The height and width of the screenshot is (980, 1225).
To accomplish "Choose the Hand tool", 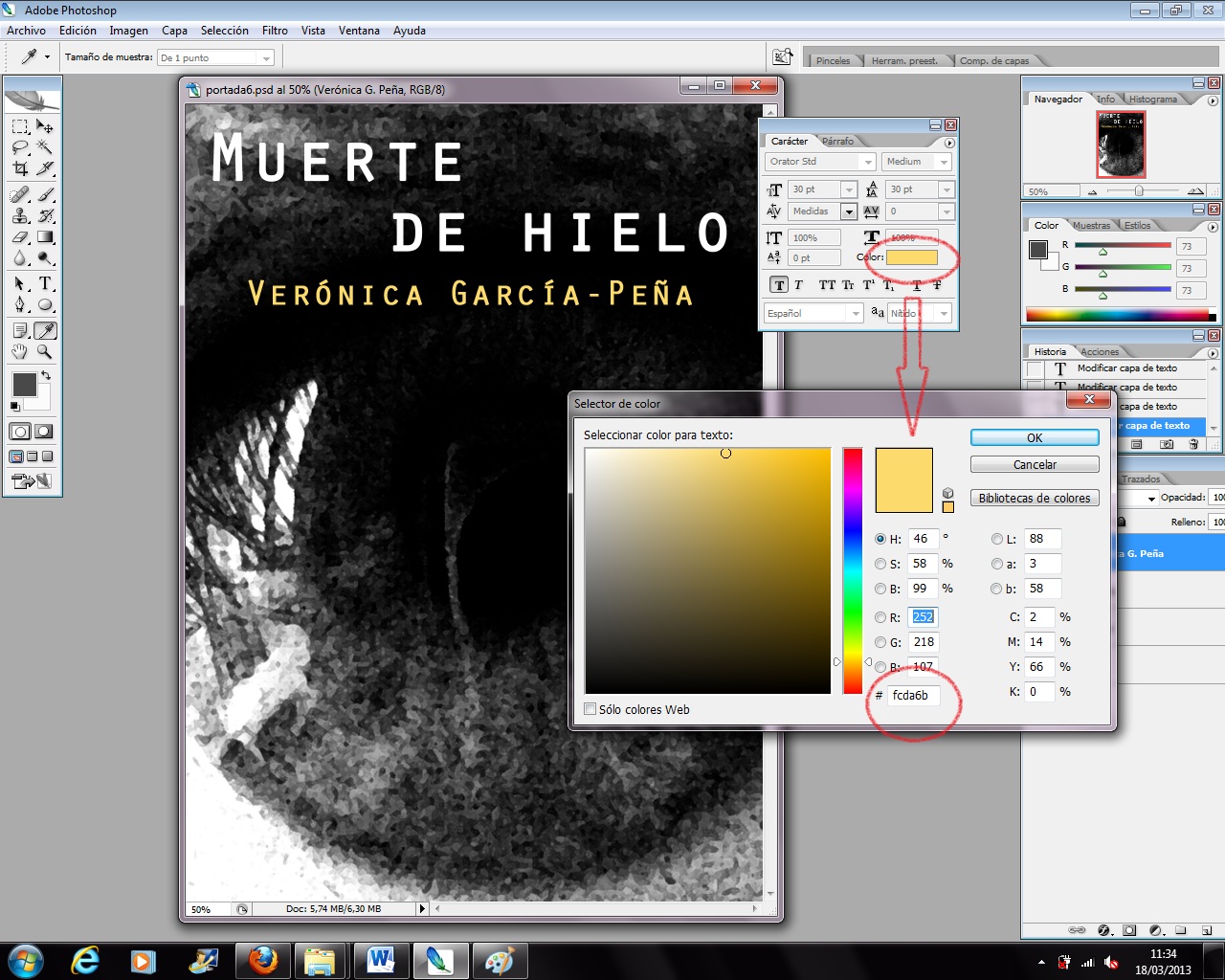I will pyautogui.click(x=20, y=351).
